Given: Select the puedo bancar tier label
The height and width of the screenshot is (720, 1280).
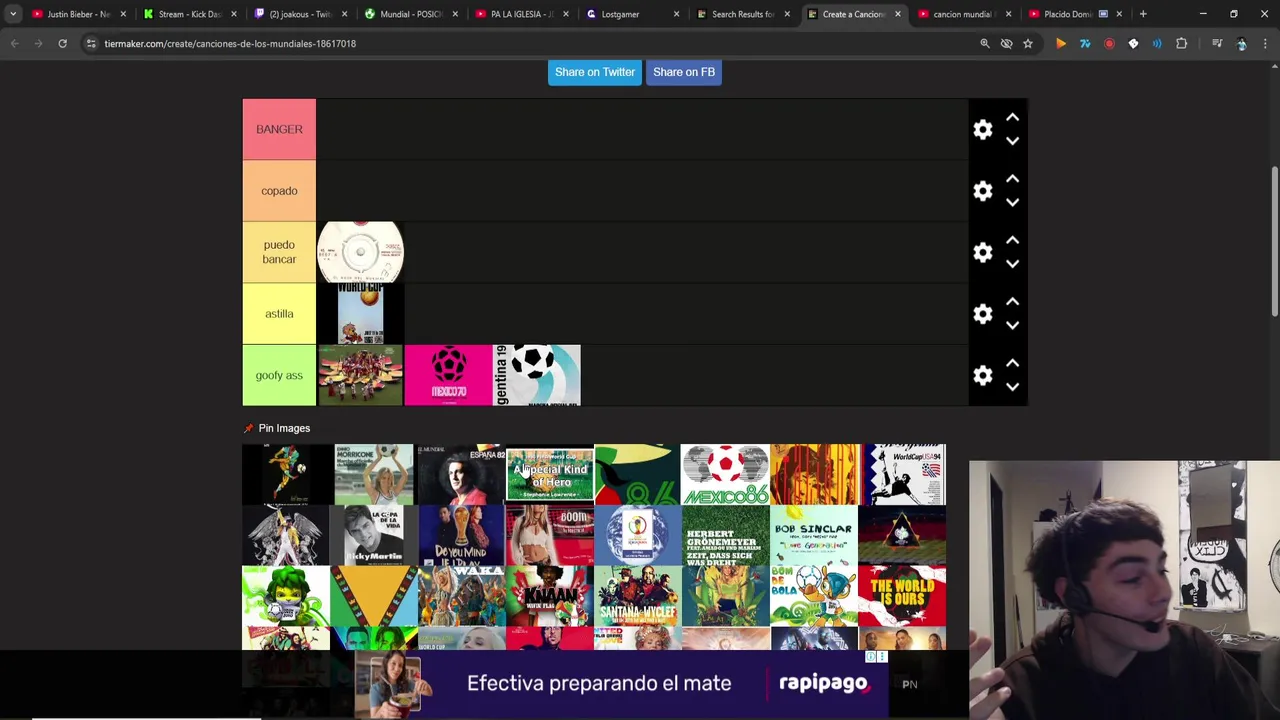Looking at the screenshot, I should (x=279, y=252).
